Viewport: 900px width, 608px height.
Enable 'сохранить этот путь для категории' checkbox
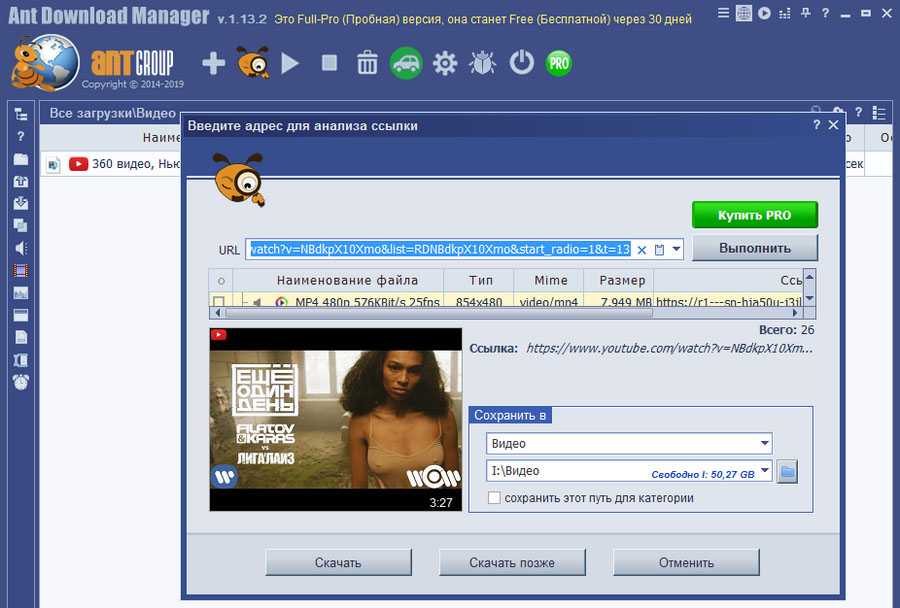click(x=494, y=498)
